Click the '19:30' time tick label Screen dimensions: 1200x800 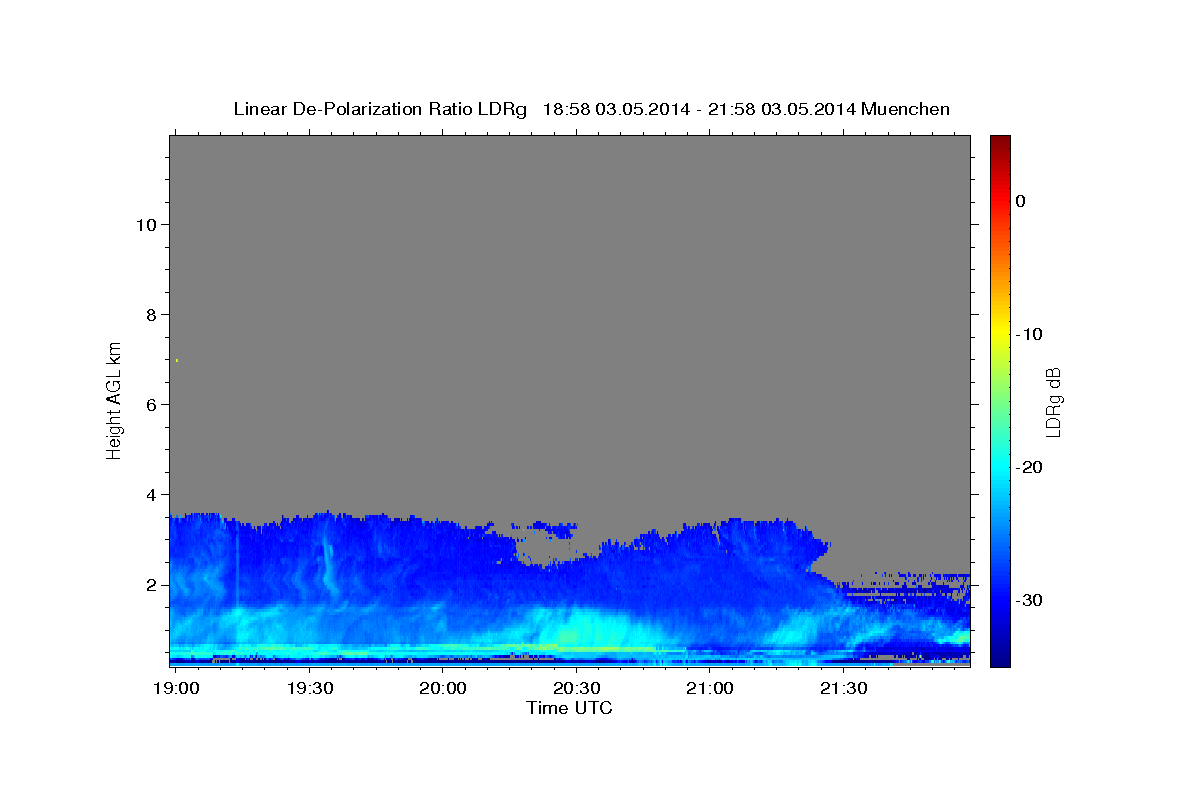click(x=309, y=689)
